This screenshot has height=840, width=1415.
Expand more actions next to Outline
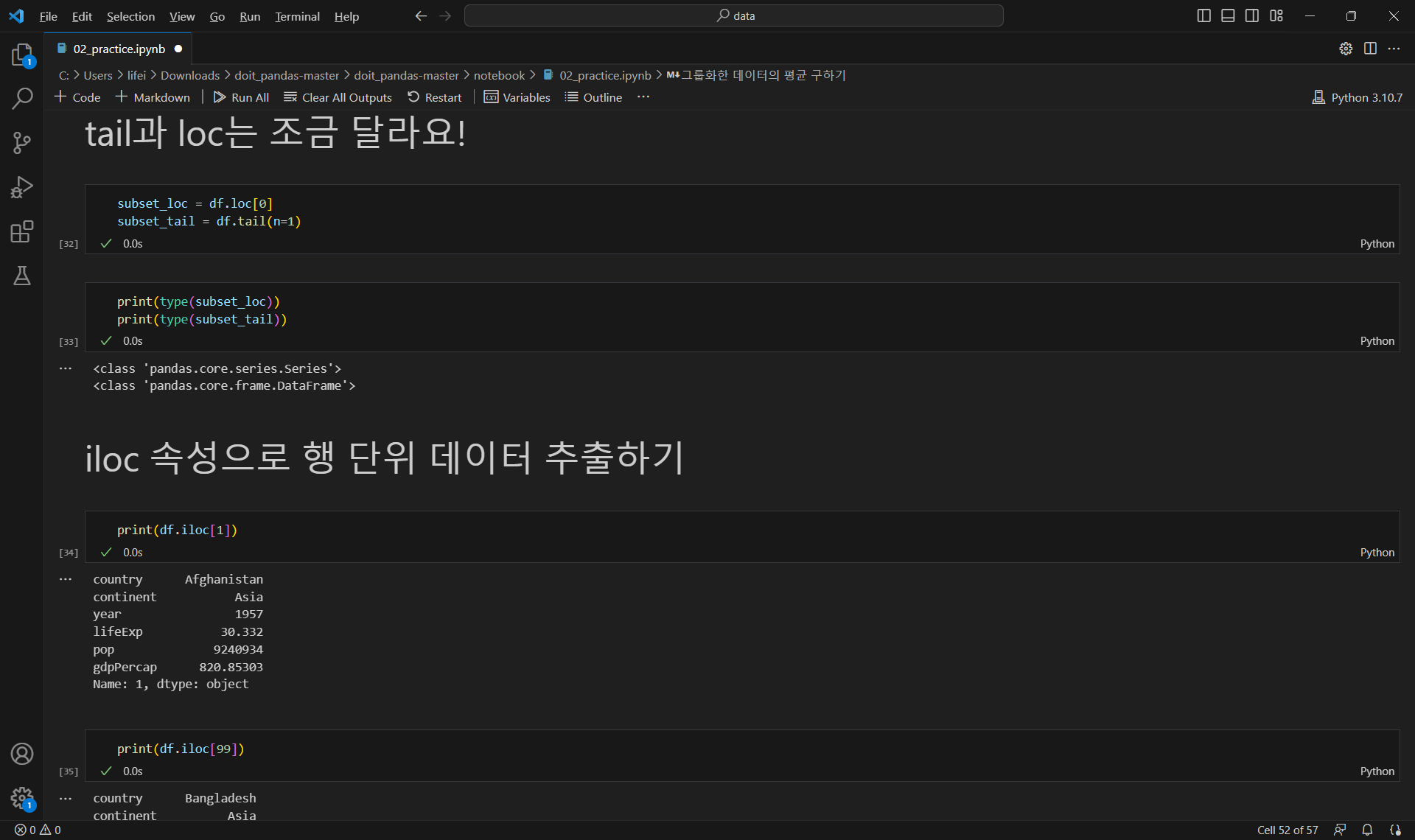point(643,97)
